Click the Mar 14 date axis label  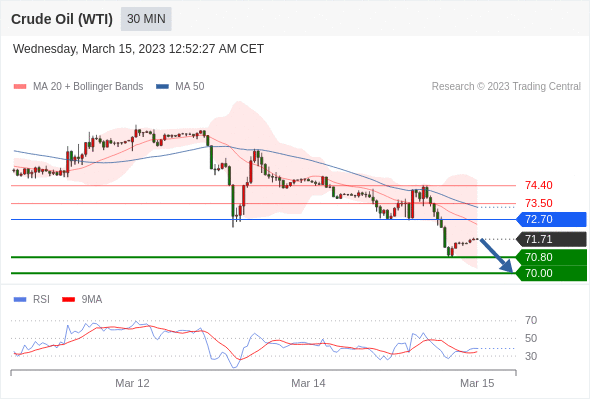[308, 383]
